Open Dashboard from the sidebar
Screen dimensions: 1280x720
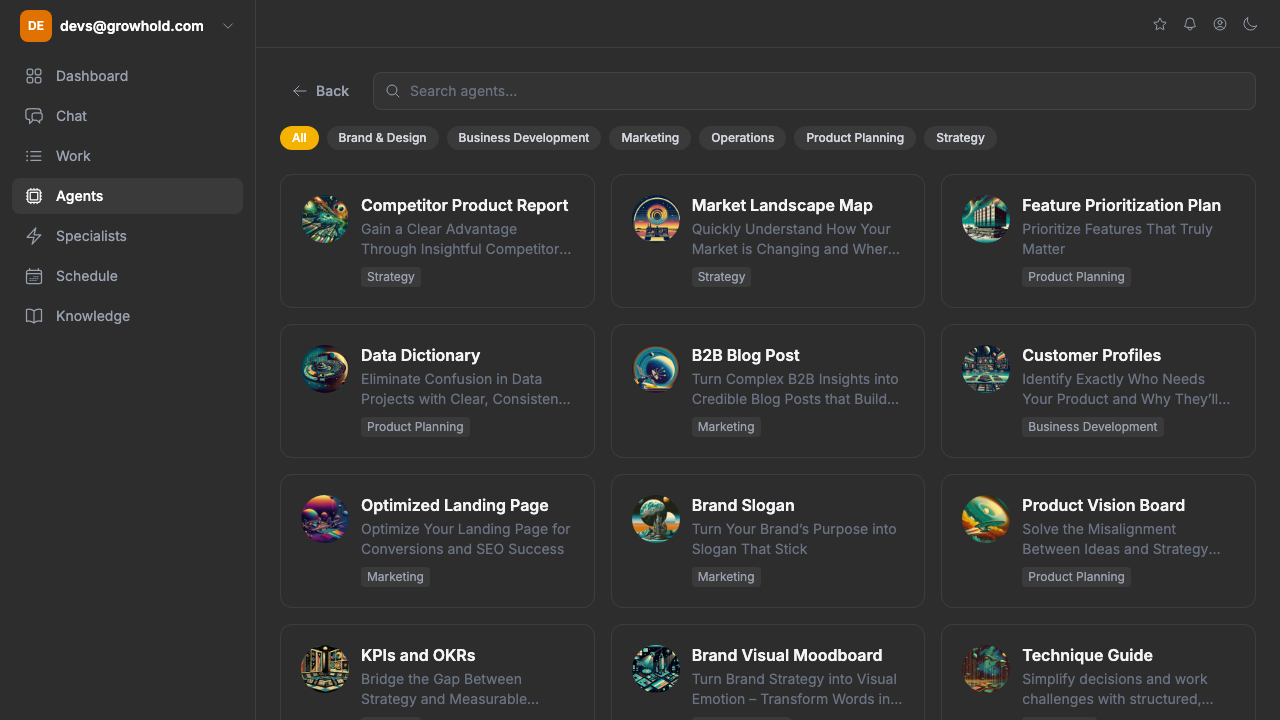click(x=91, y=76)
